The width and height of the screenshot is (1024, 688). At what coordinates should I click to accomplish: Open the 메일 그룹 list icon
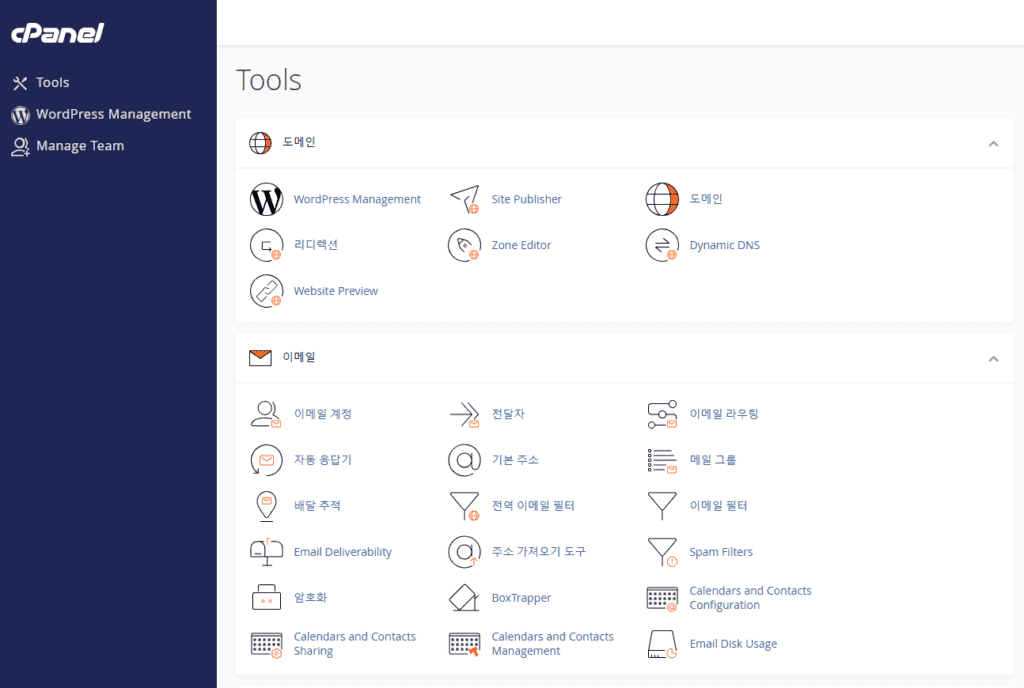pyautogui.click(x=662, y=460)
